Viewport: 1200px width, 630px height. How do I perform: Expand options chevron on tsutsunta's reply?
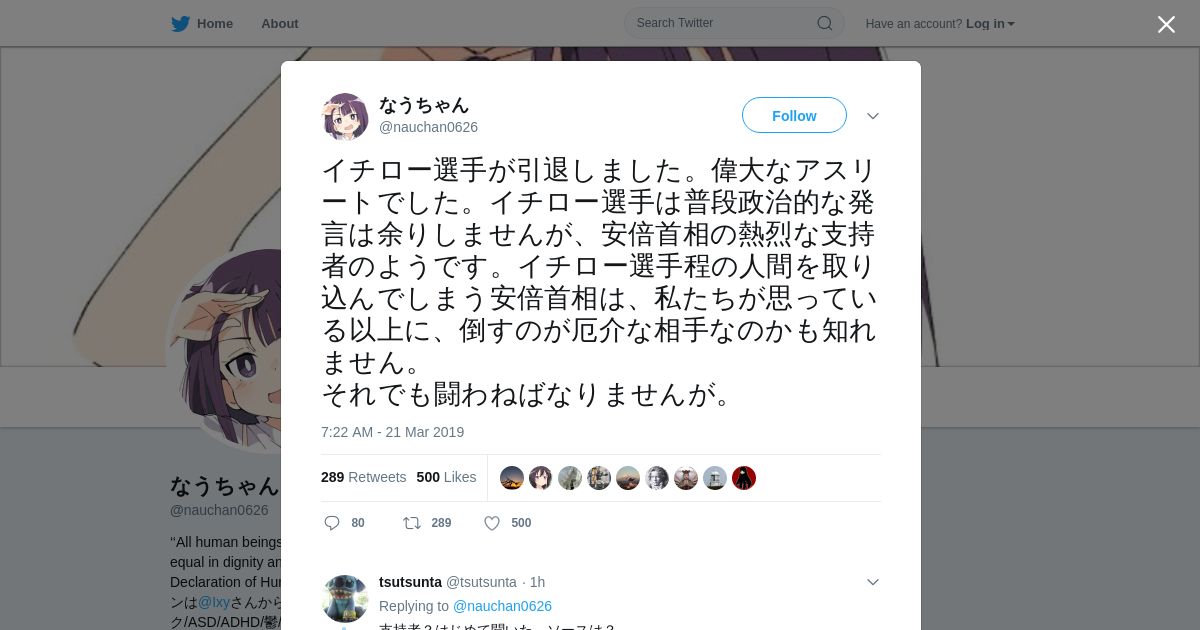click(873, 582)
